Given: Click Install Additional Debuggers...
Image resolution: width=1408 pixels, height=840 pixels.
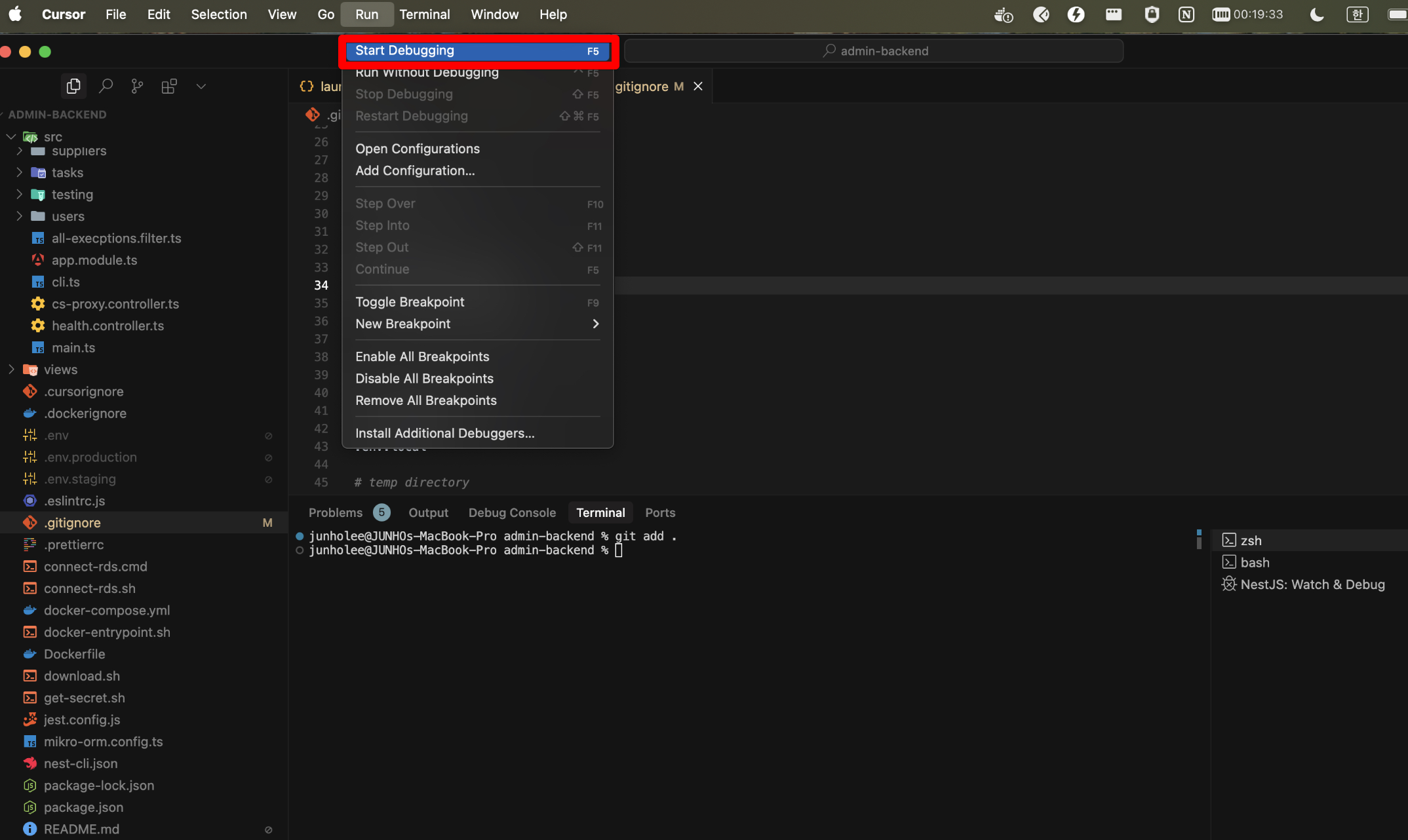Looking at the screenshot, I should pyautogui.click(x=444, y=433).
